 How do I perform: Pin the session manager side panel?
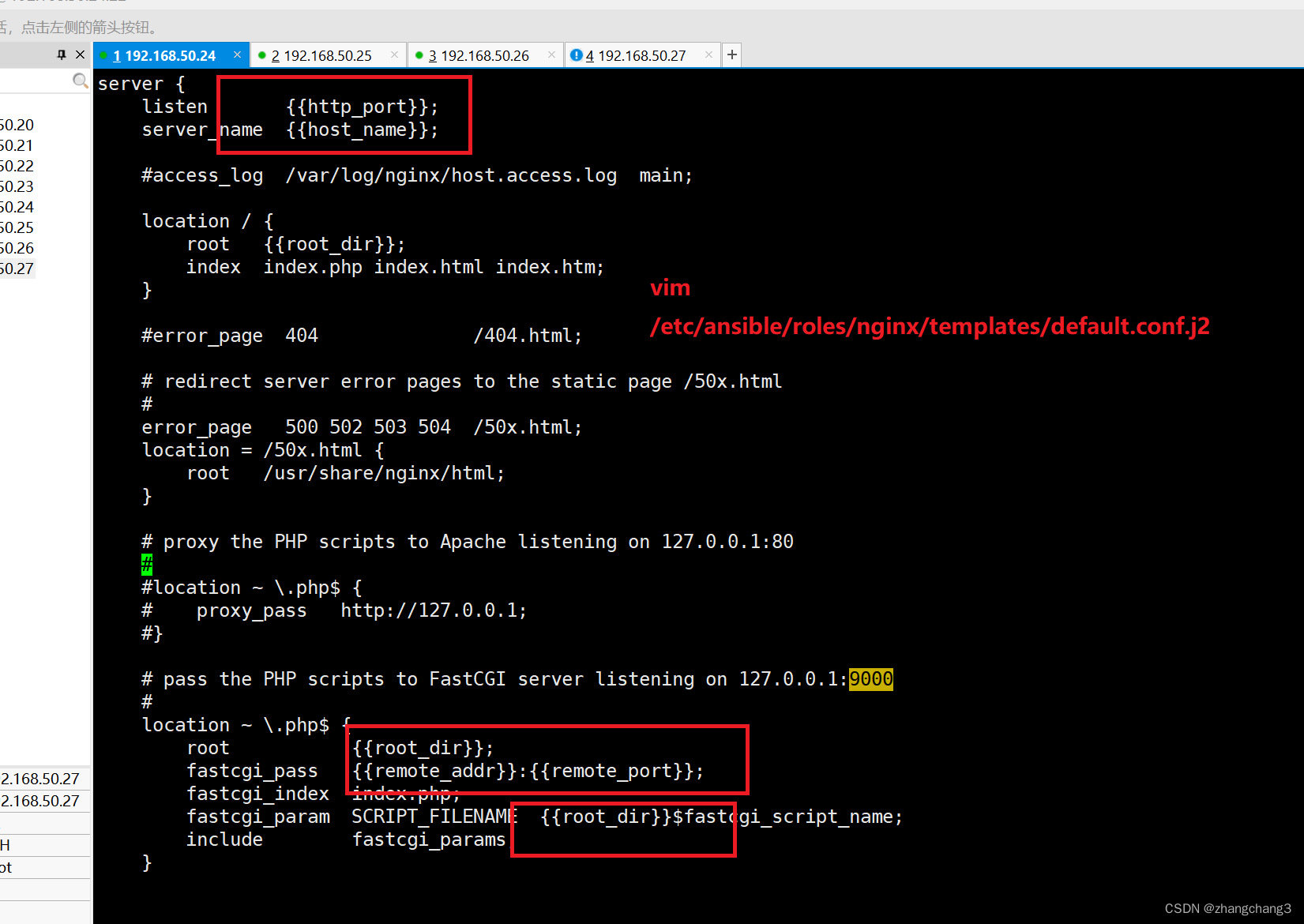click(x=62, y=54)
